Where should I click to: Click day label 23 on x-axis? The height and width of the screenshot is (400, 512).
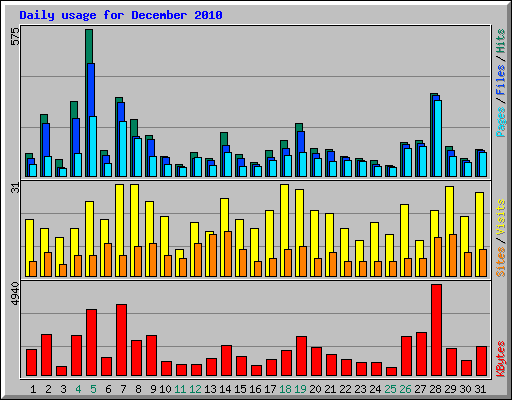click(360, 389)
